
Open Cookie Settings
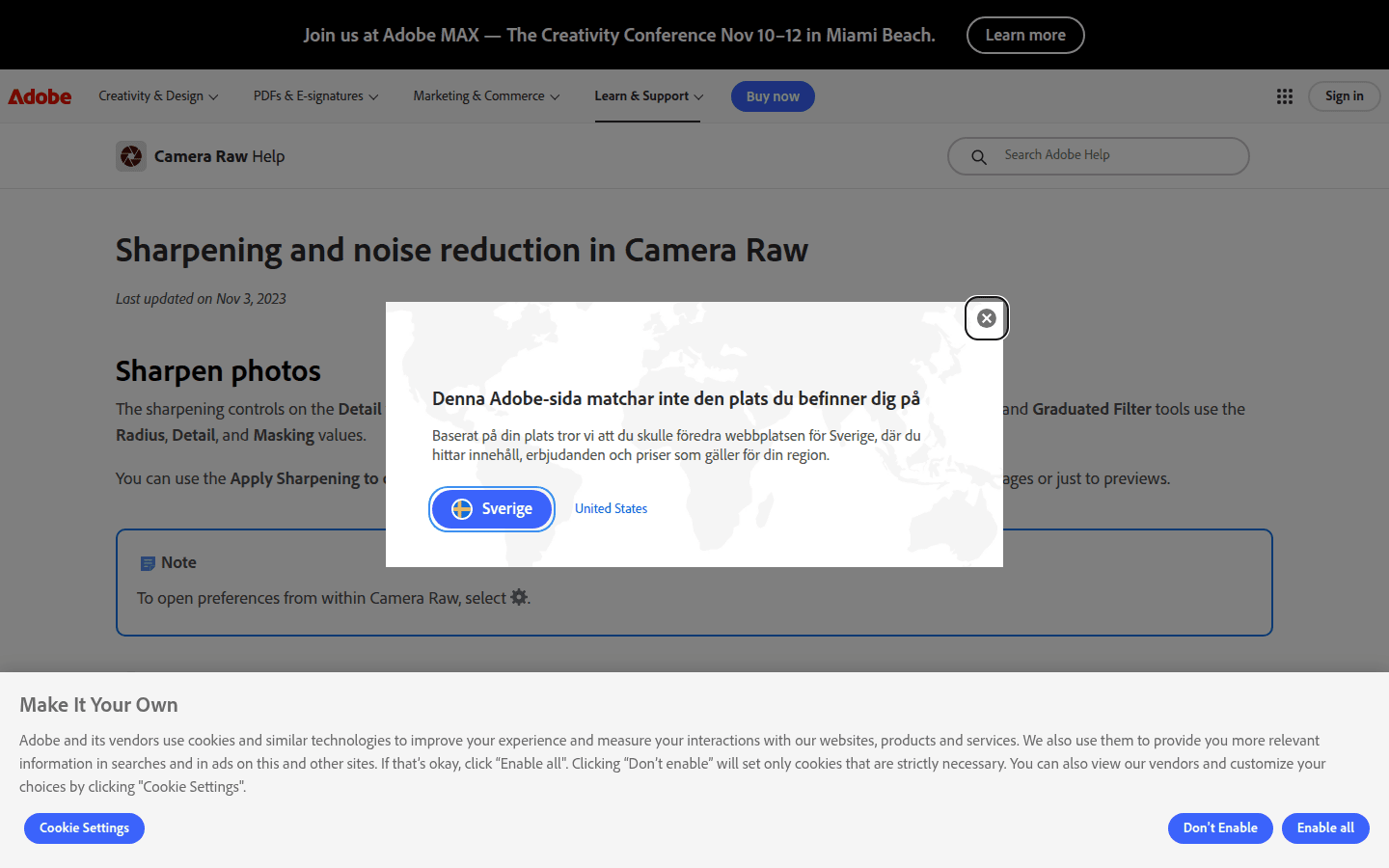tap(84, 828)
